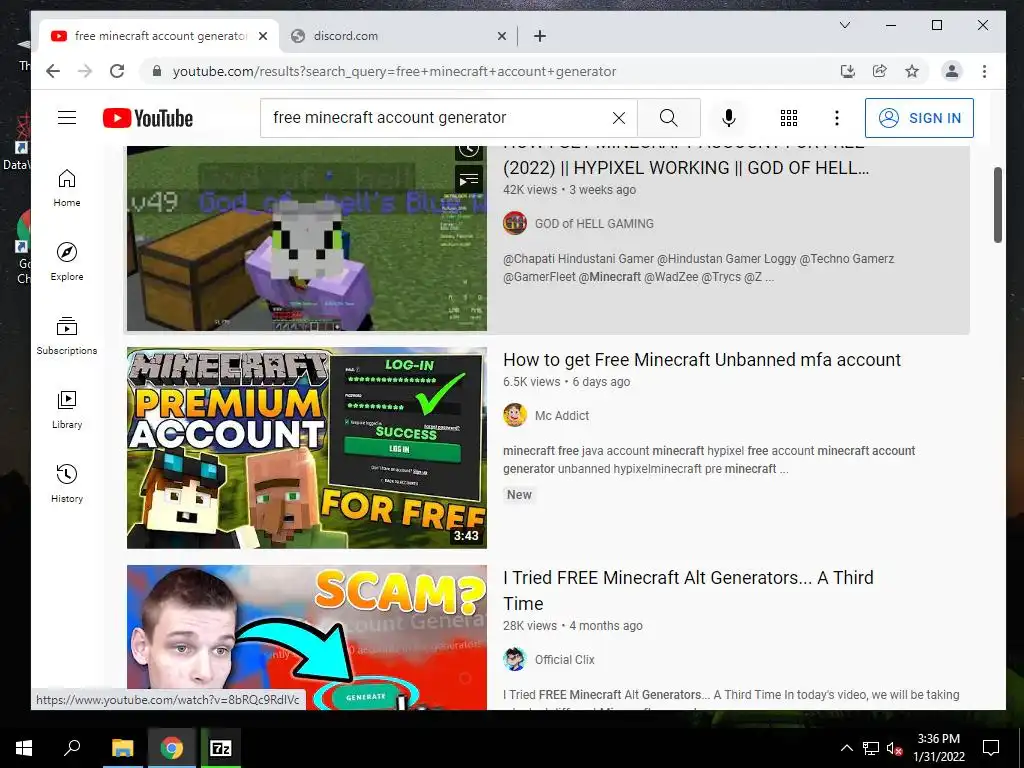Click the Chrome taskbar icon
Image resolution: width=1024 pixels, height=768 pixels.
click(172, 748)
